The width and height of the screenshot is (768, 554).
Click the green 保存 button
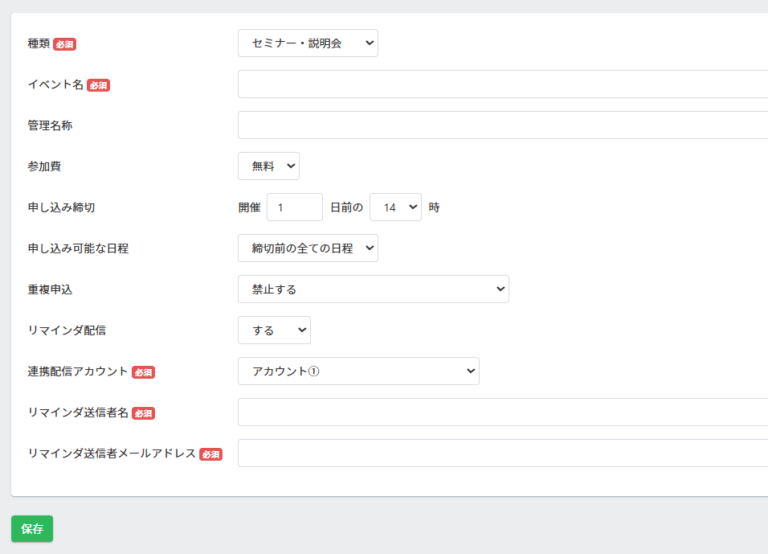[x=32, y=529]
